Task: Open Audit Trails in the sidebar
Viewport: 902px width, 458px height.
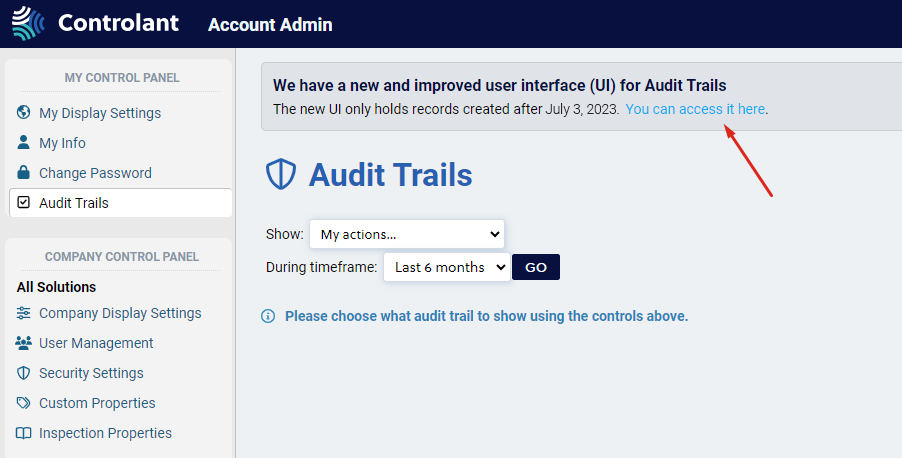Action: [74, 203]
